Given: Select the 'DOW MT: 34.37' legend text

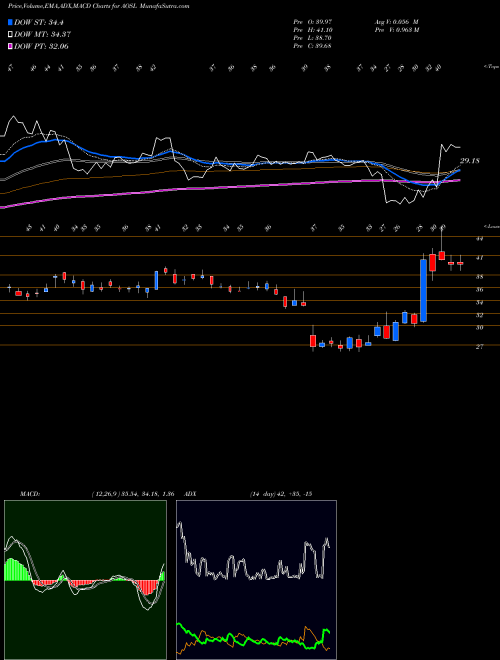Looking at the screenshot, I should coord(42,35).
